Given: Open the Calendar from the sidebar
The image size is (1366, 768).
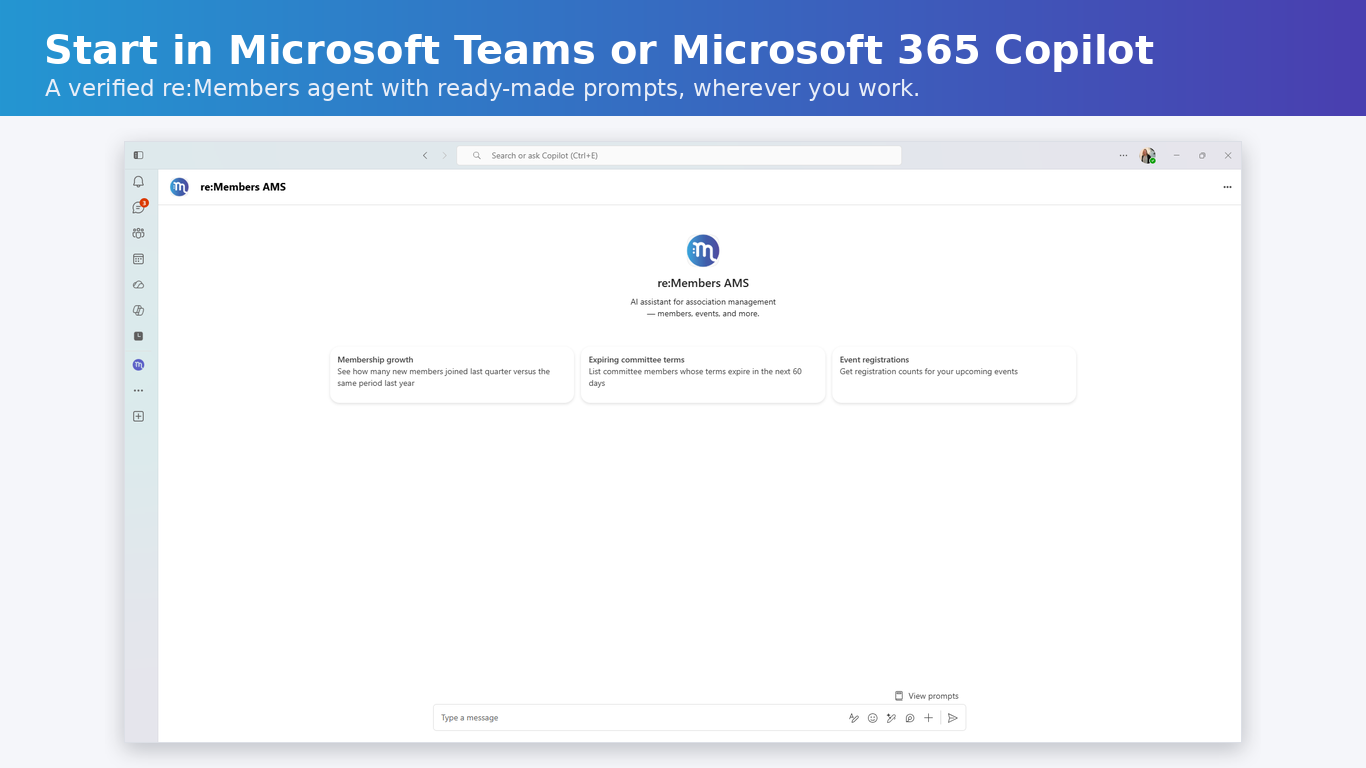Looking at the screenshot, I should pos(138,259).
